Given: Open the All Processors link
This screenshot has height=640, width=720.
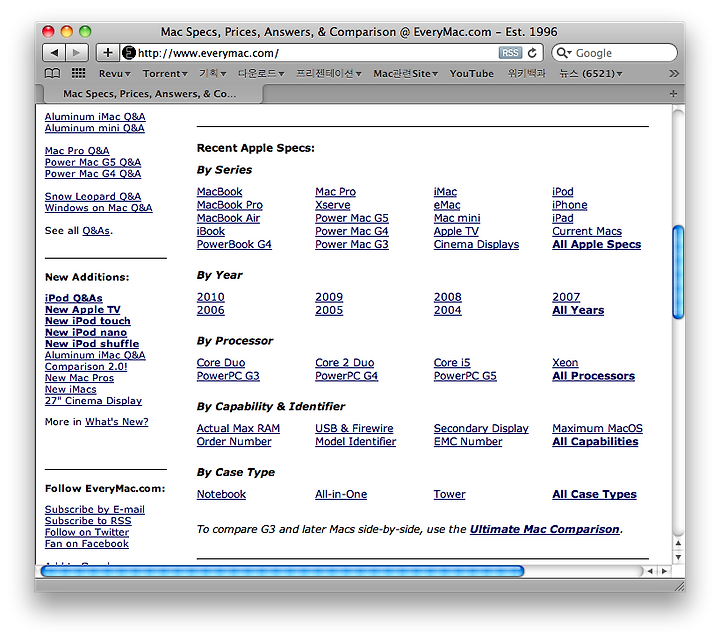Looking at the screenshot, I should pos(593,376).
